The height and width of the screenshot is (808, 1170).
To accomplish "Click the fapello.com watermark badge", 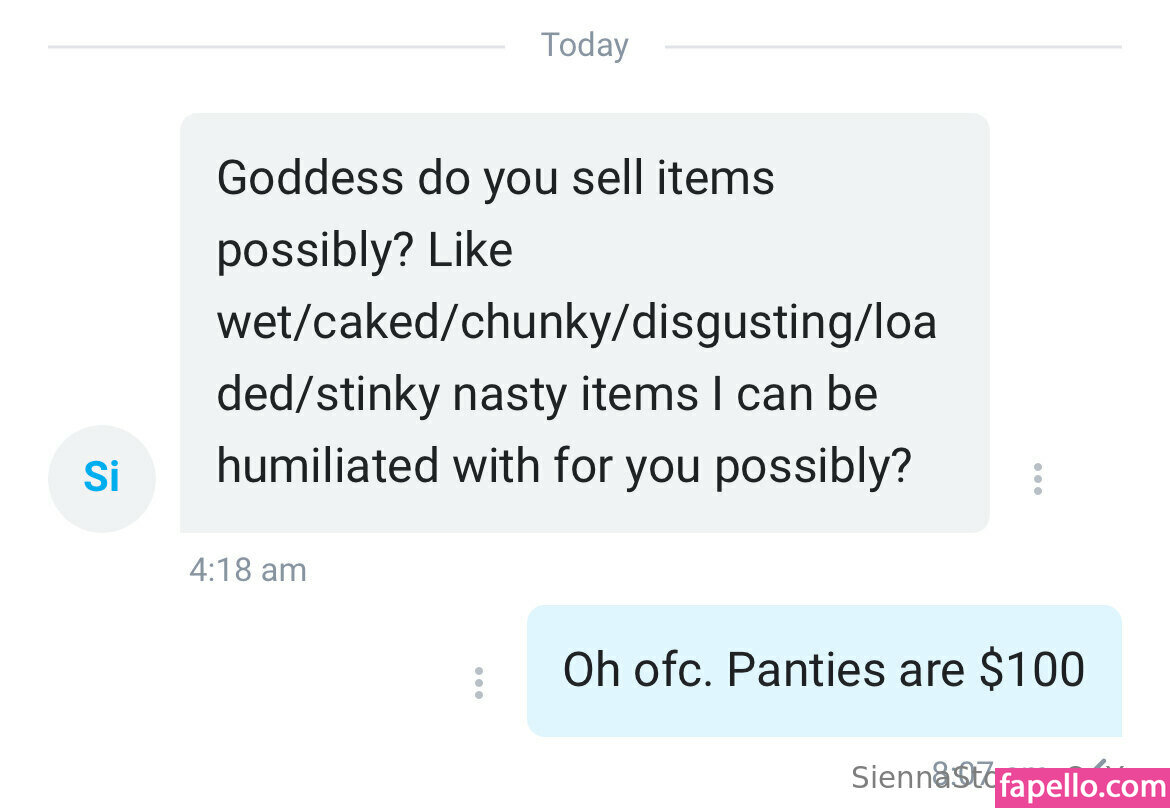I will point(1082,787).
